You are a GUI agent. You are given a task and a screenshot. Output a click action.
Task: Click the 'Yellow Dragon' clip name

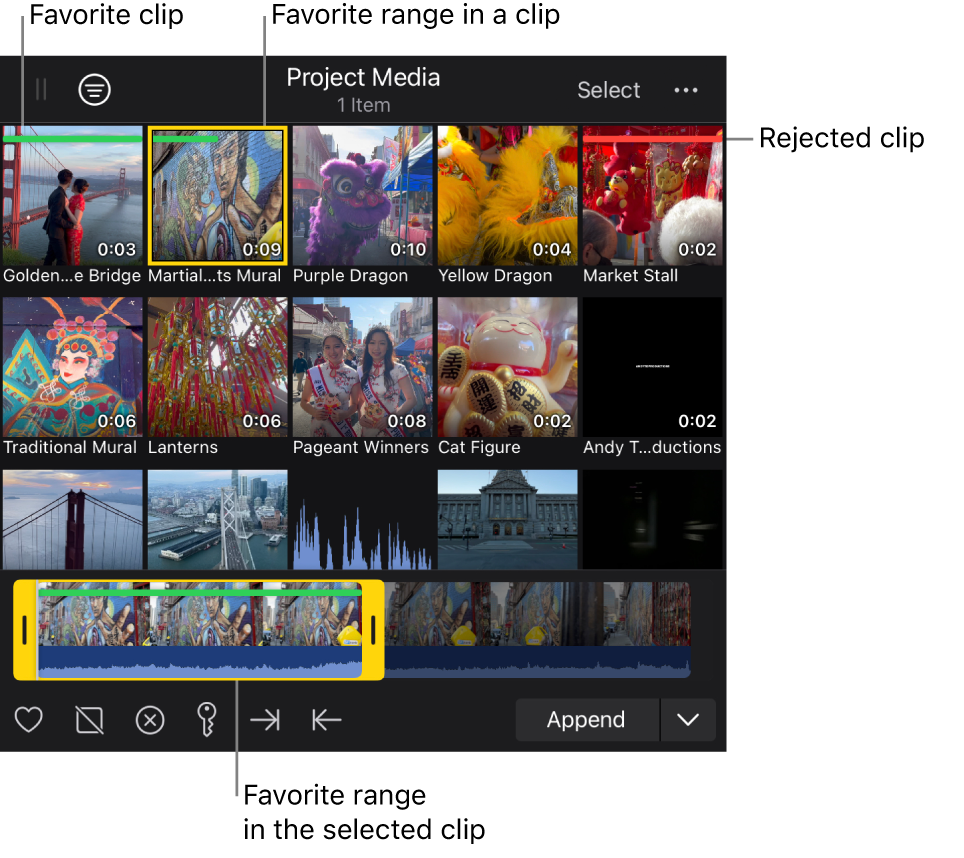pyautogui.click(x=496, y=275)
